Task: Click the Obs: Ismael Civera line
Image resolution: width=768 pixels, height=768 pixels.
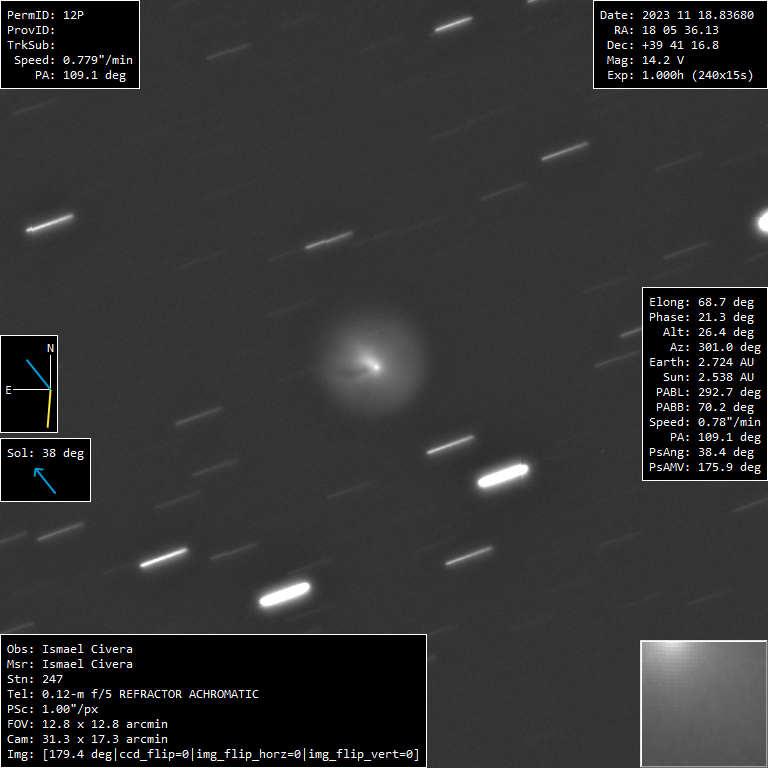Action: [x=70, y=649]
